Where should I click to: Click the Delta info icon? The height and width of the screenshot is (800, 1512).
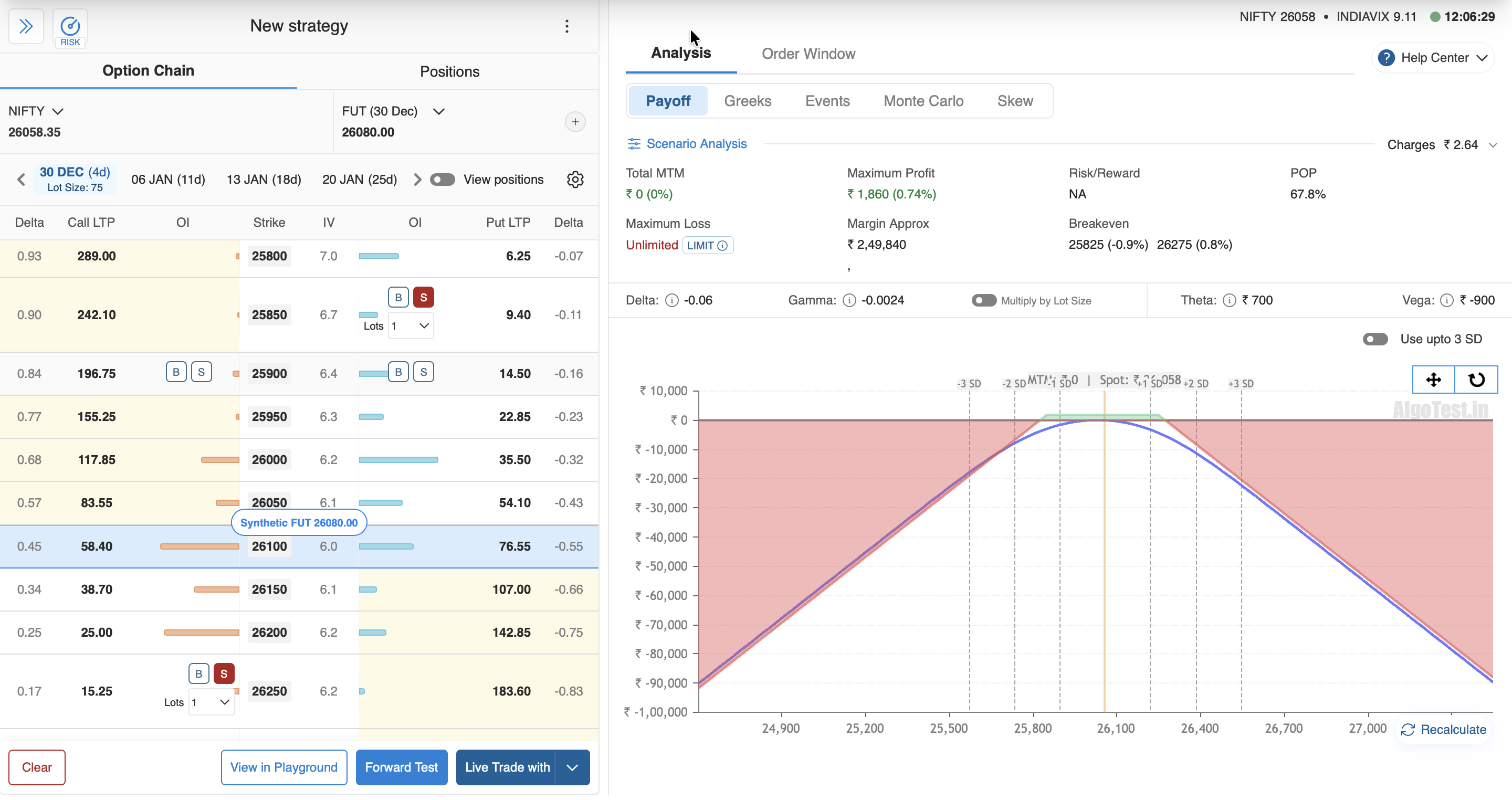click(671, 300)
